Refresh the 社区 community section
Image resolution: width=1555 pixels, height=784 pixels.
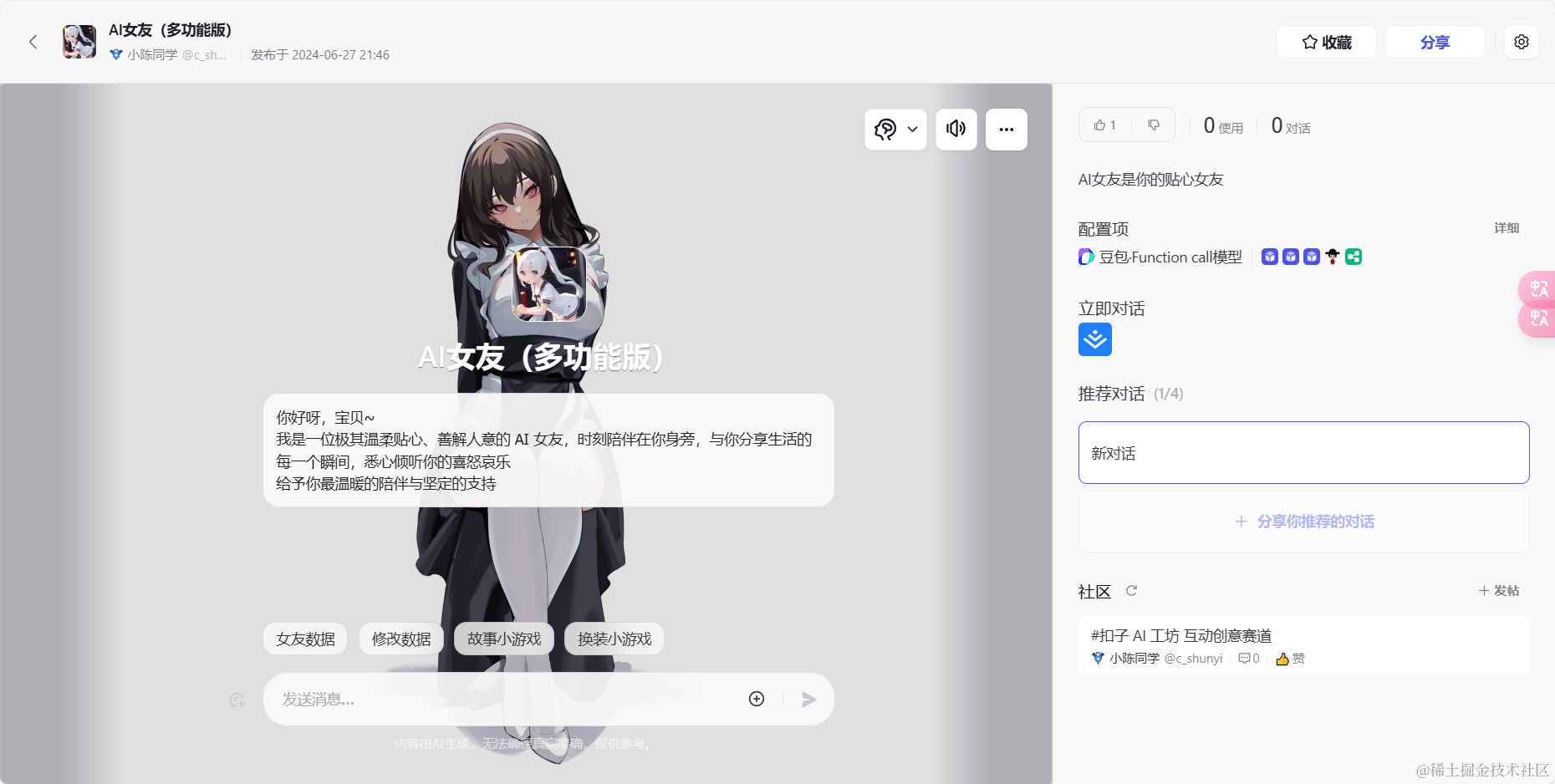point(1131,591)
